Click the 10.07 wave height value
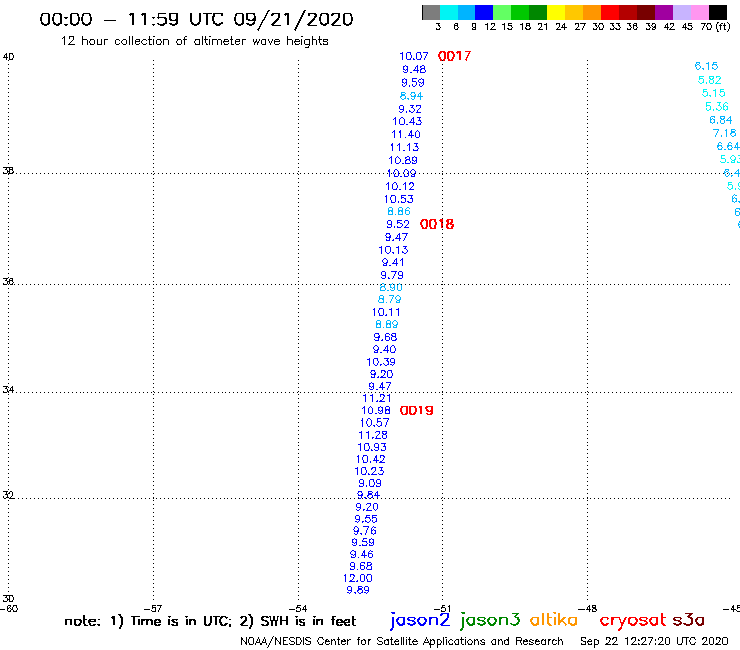The image size is (740, 650). coord(414,56)
